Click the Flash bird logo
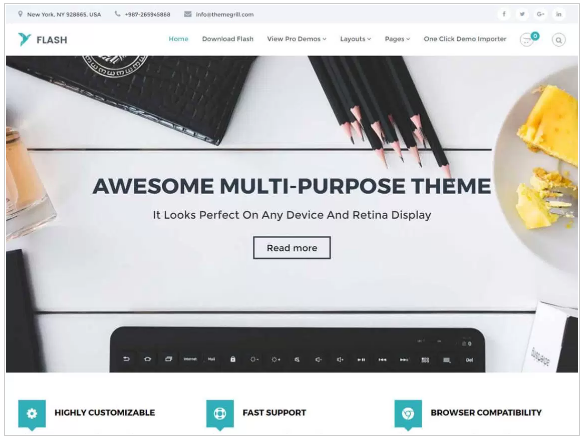Image resolution: width=584 pixels, height=440 pixels. 24,39
